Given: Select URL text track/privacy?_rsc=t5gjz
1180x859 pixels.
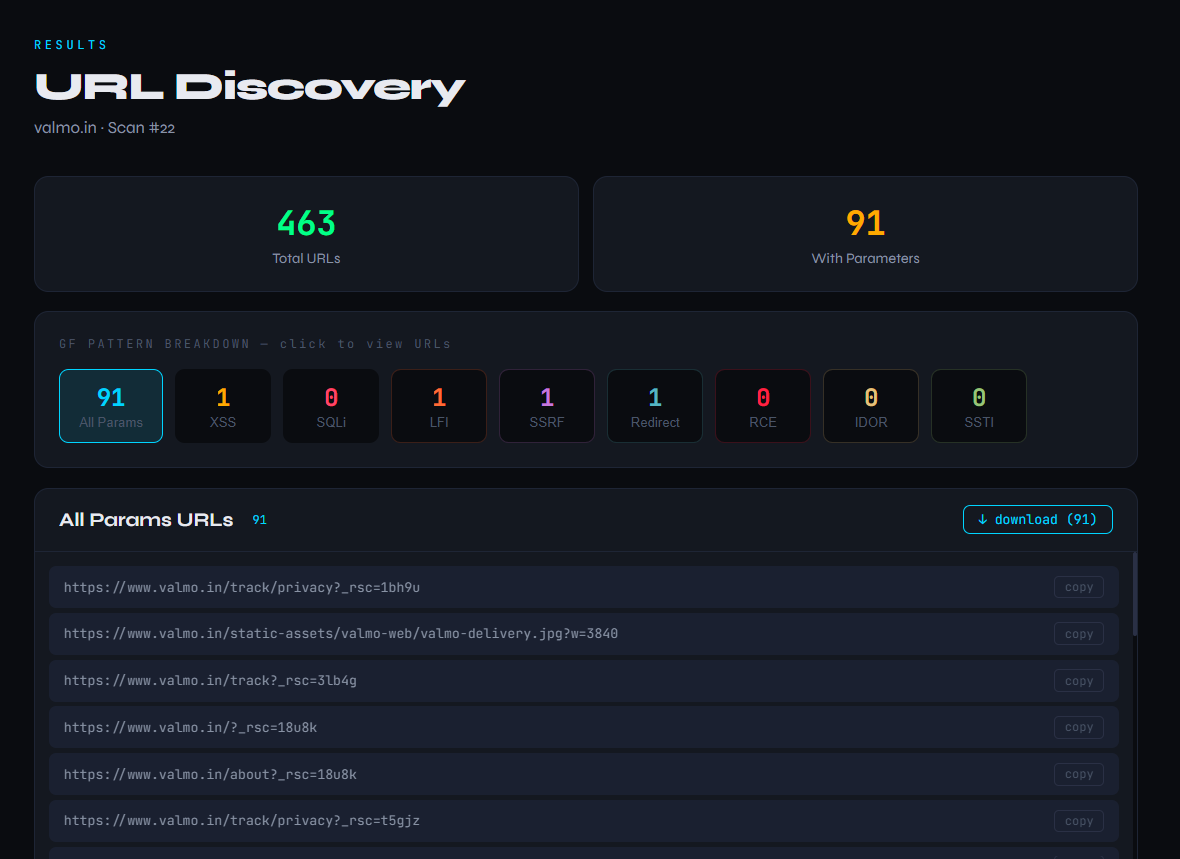Looking at the screenshot, I should coord(242,821).
